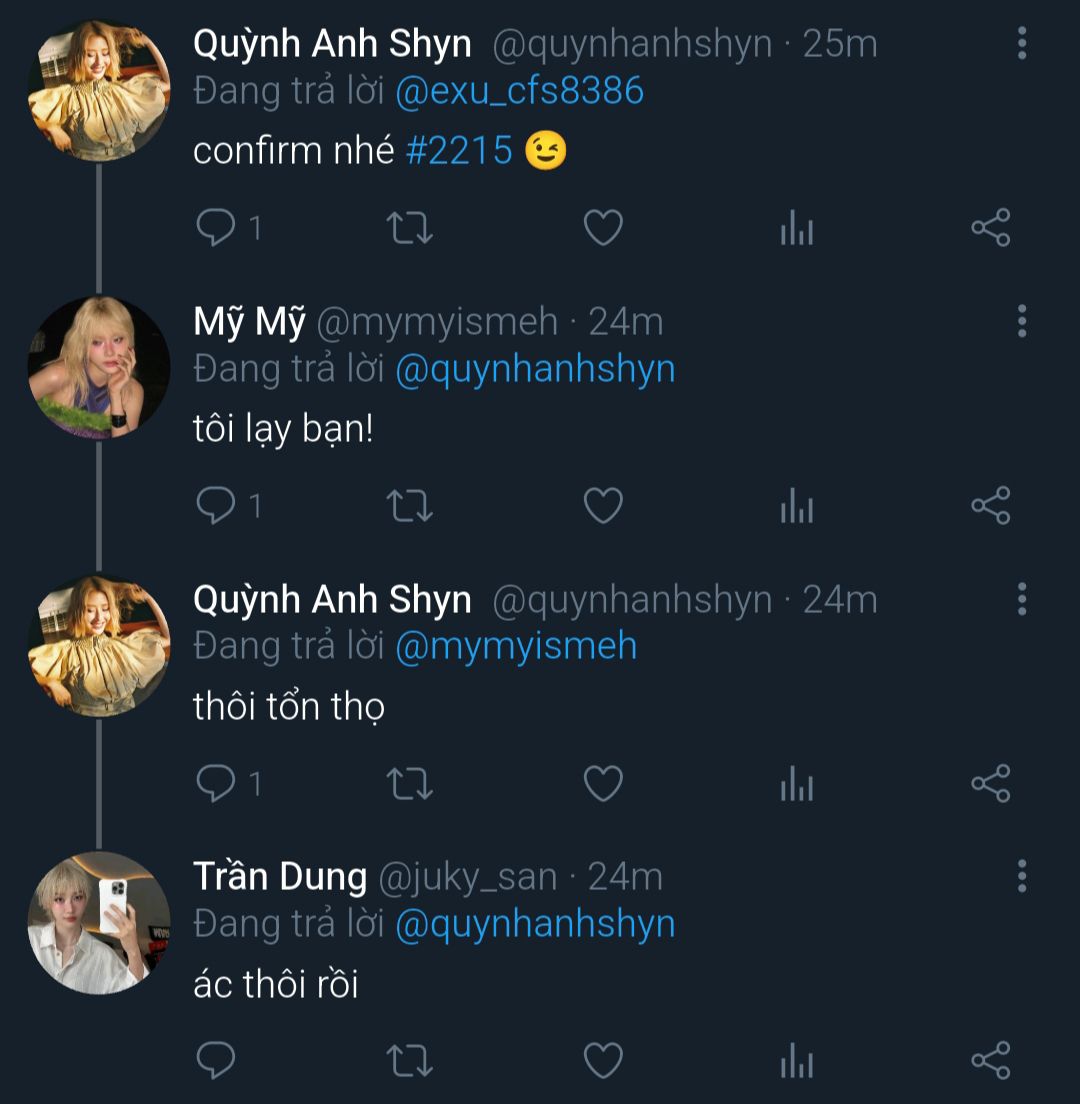
Task: Open Mỹ Mỹ's profile picture
Action: coord(98,367)
